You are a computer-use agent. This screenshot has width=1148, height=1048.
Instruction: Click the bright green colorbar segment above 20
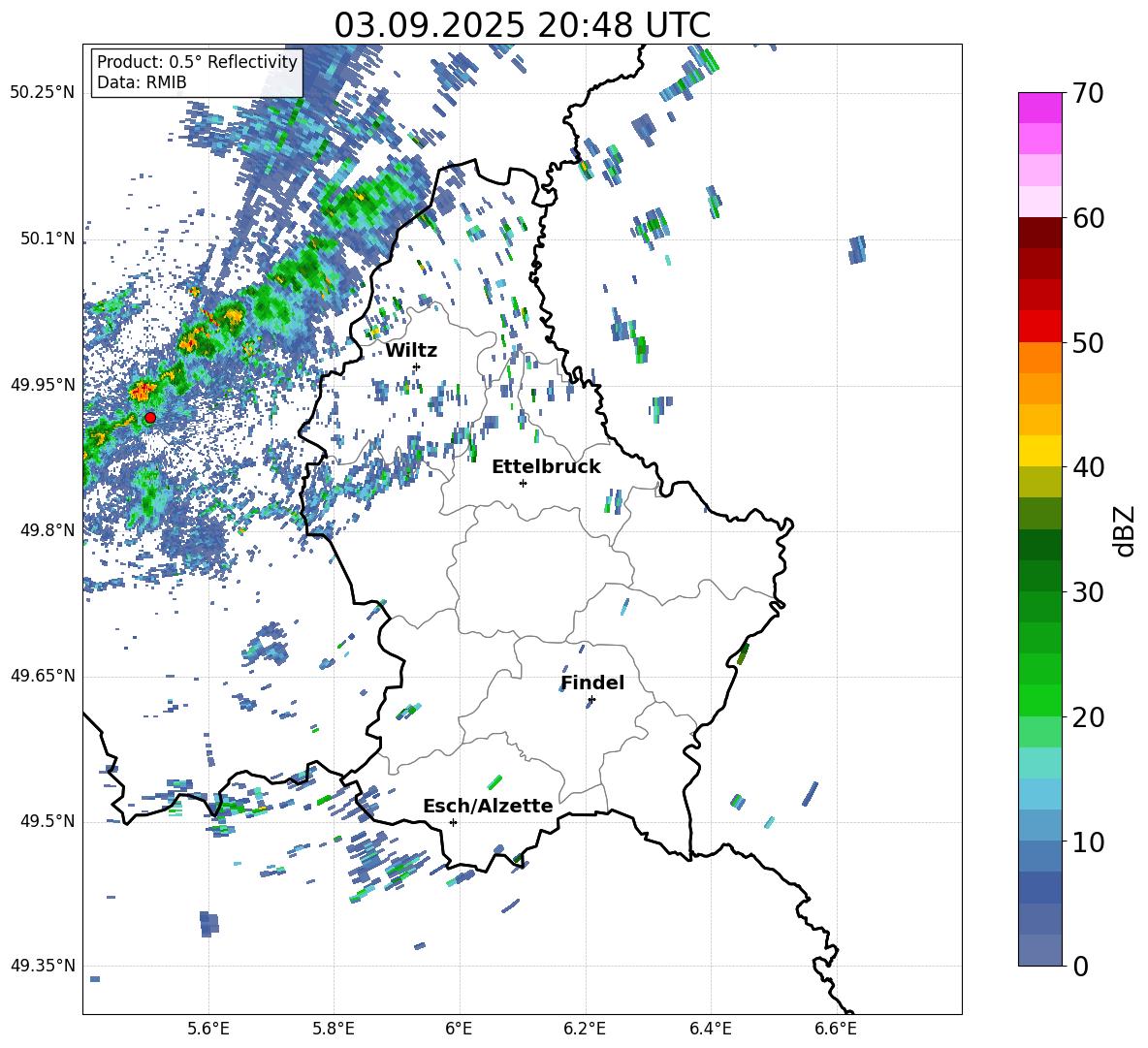tap(1039, 700)
